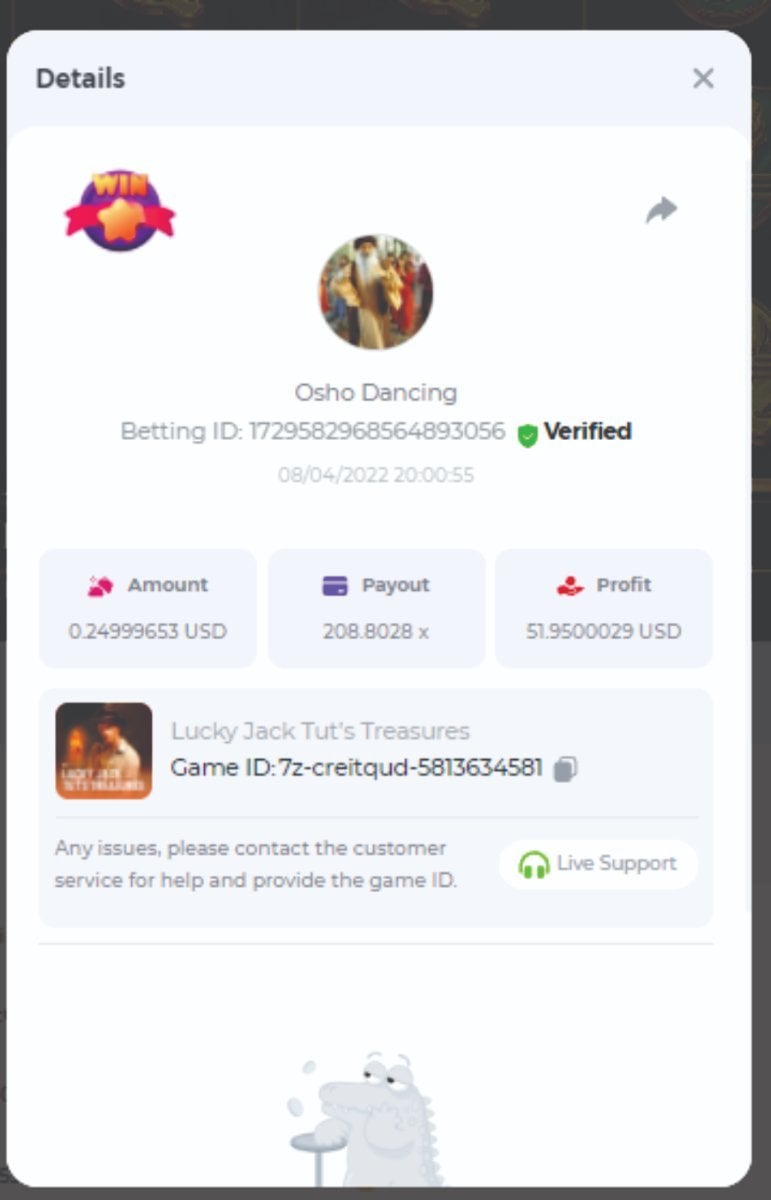Open Lucky Jack Tut's Treasures thumbnail
771x1200 pixels.
tap(104, 750)
